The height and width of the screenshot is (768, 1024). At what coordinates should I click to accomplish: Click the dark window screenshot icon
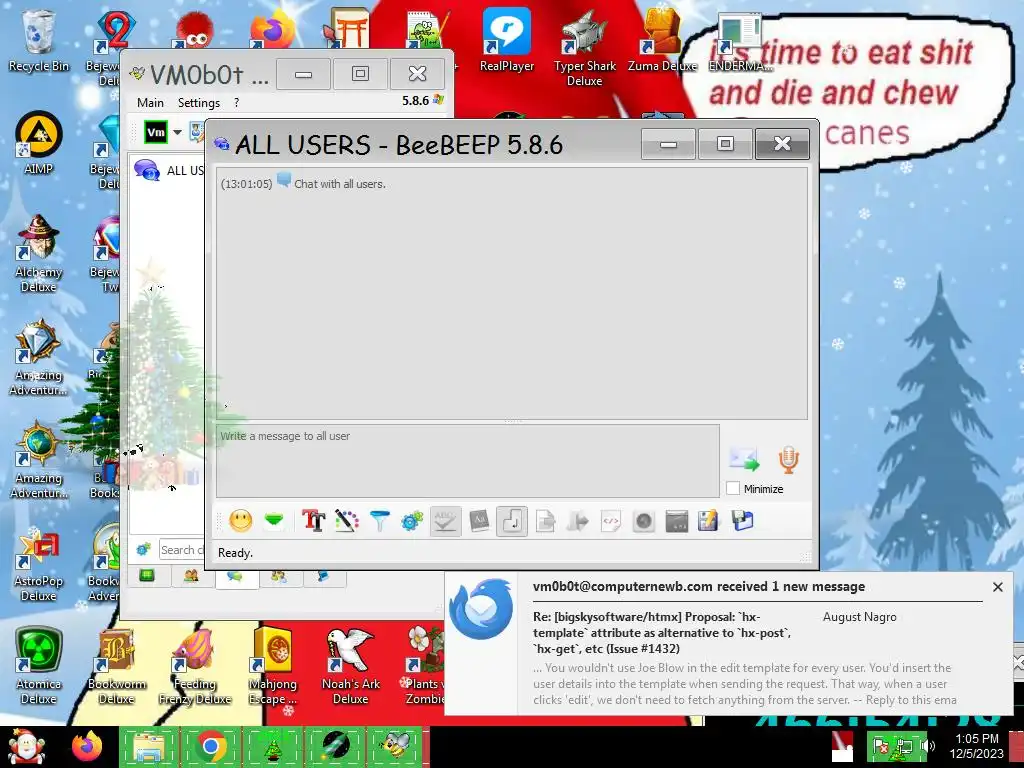coord(677,521)
